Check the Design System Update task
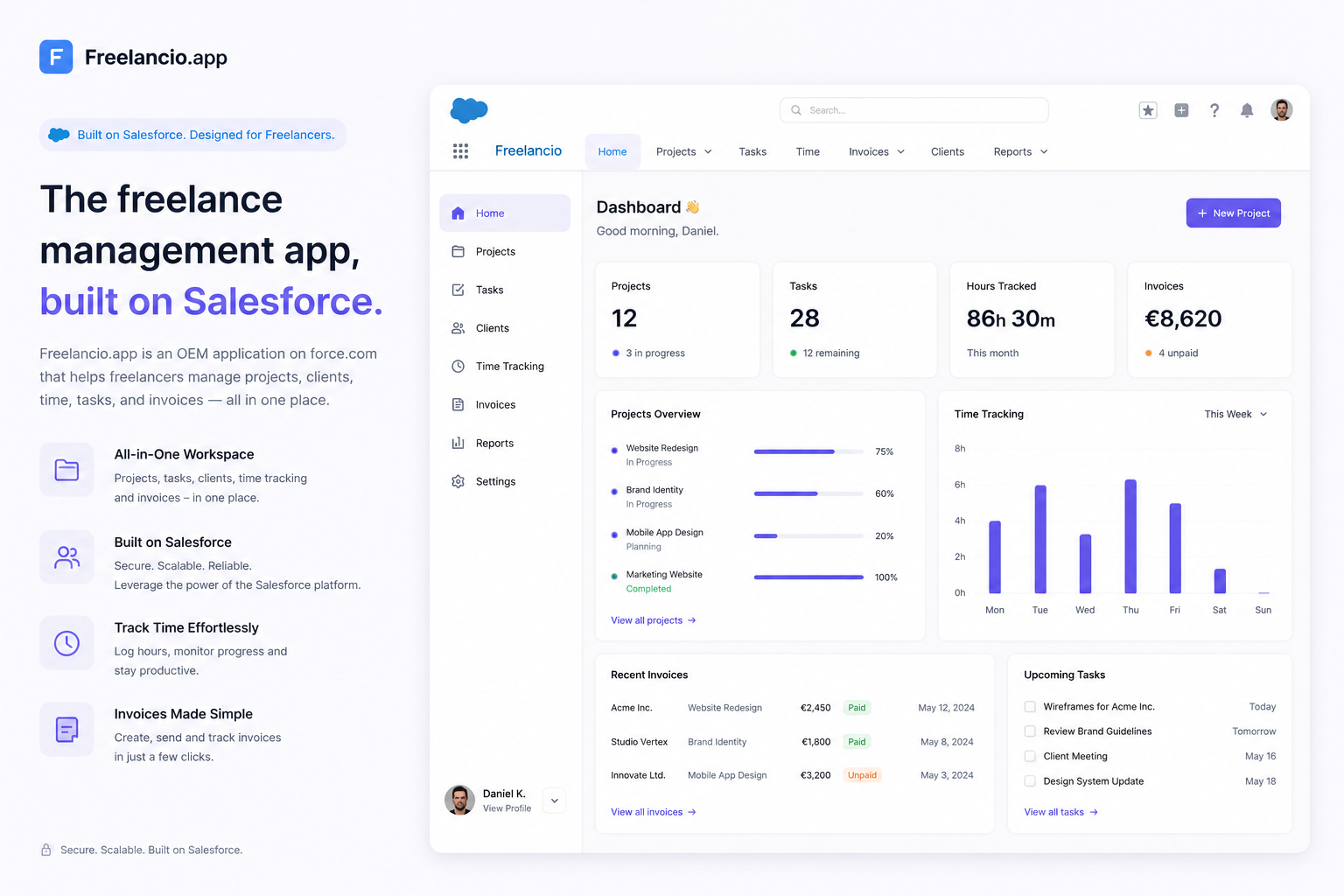This screenshot has width=1344, height=896. [1030, 781]
